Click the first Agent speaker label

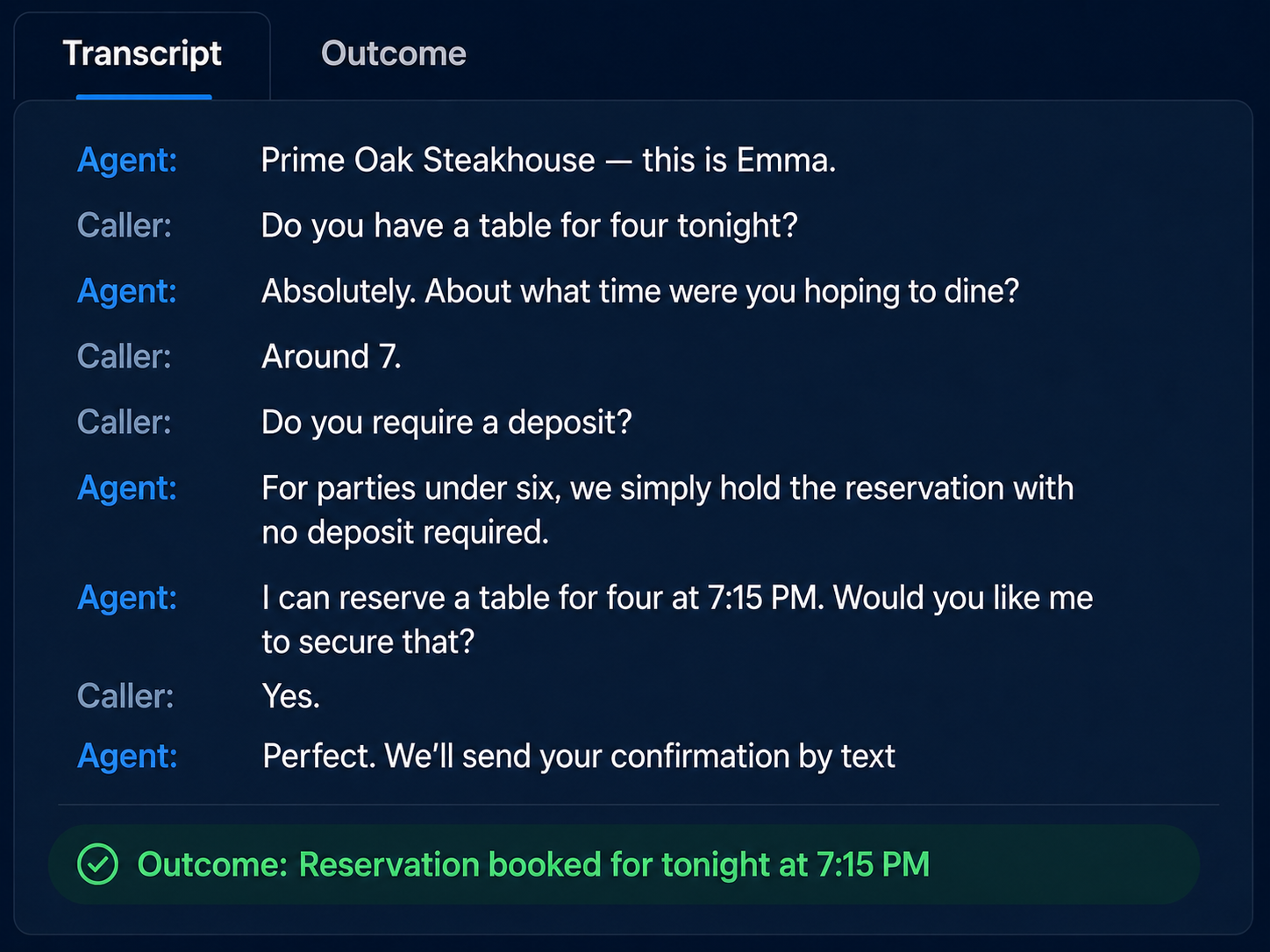[x=127, y=160]
